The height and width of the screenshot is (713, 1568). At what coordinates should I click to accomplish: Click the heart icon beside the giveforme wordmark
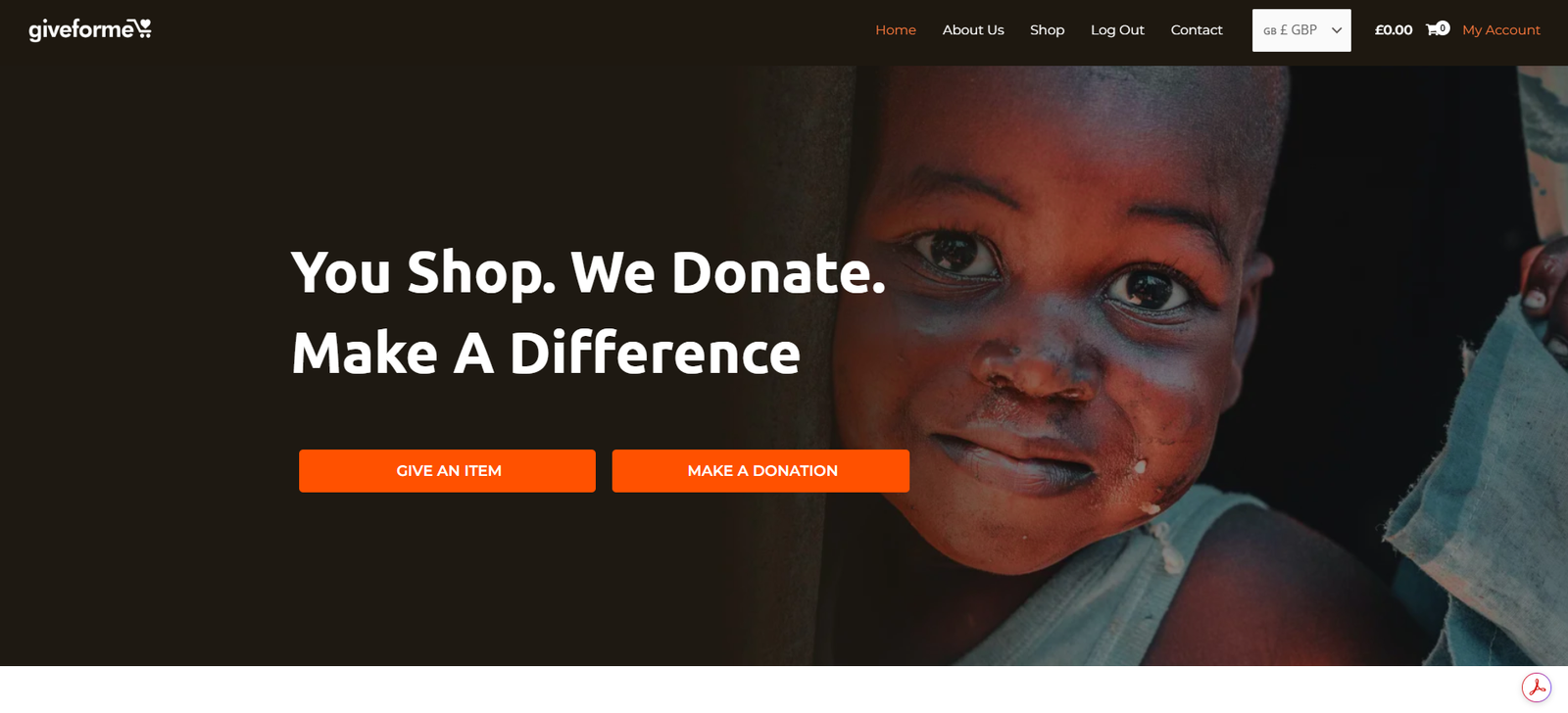[x=143, y=26]
